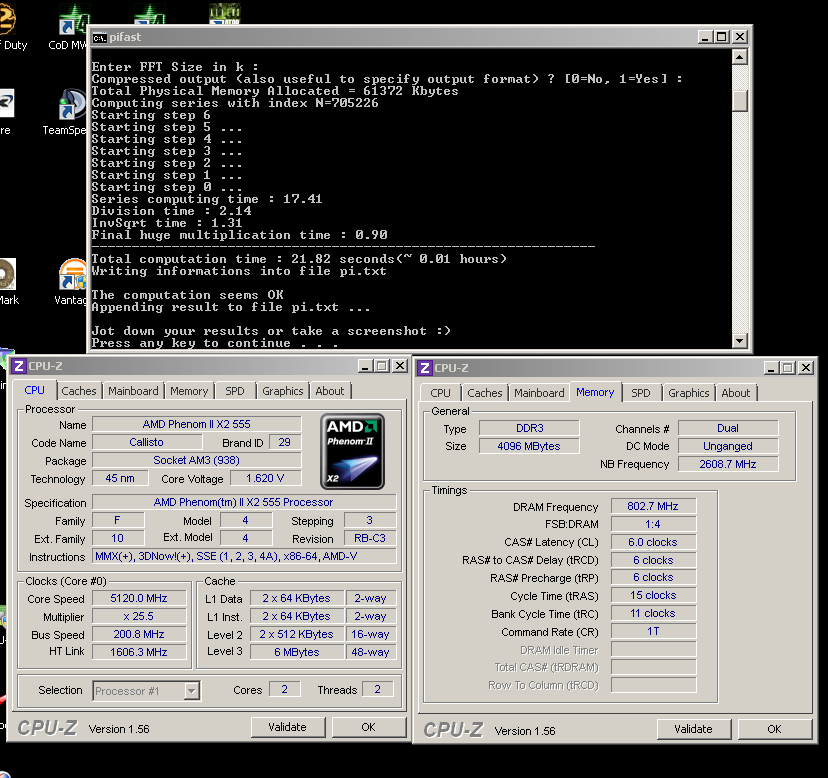Minimize the left CPU-Z window

[x=365, y=366]
